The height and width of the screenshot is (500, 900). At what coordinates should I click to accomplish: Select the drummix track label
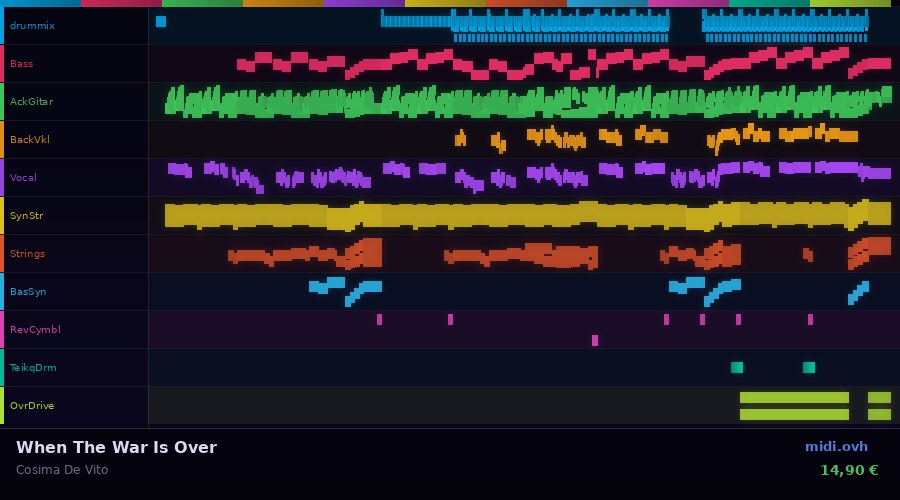click(32, 26)
